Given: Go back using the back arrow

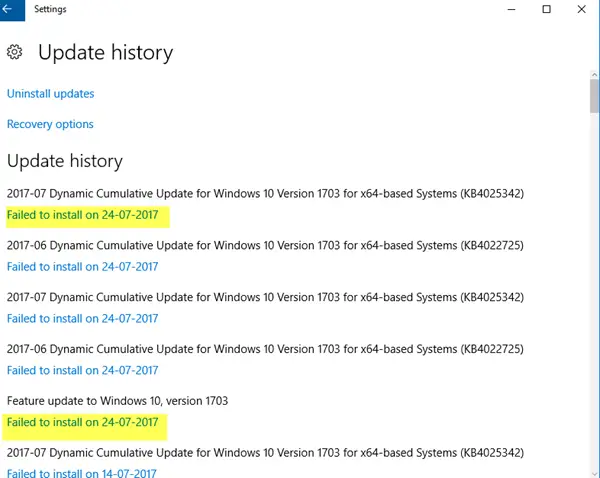Looking at the screenshot, I should tap(12, 10).
